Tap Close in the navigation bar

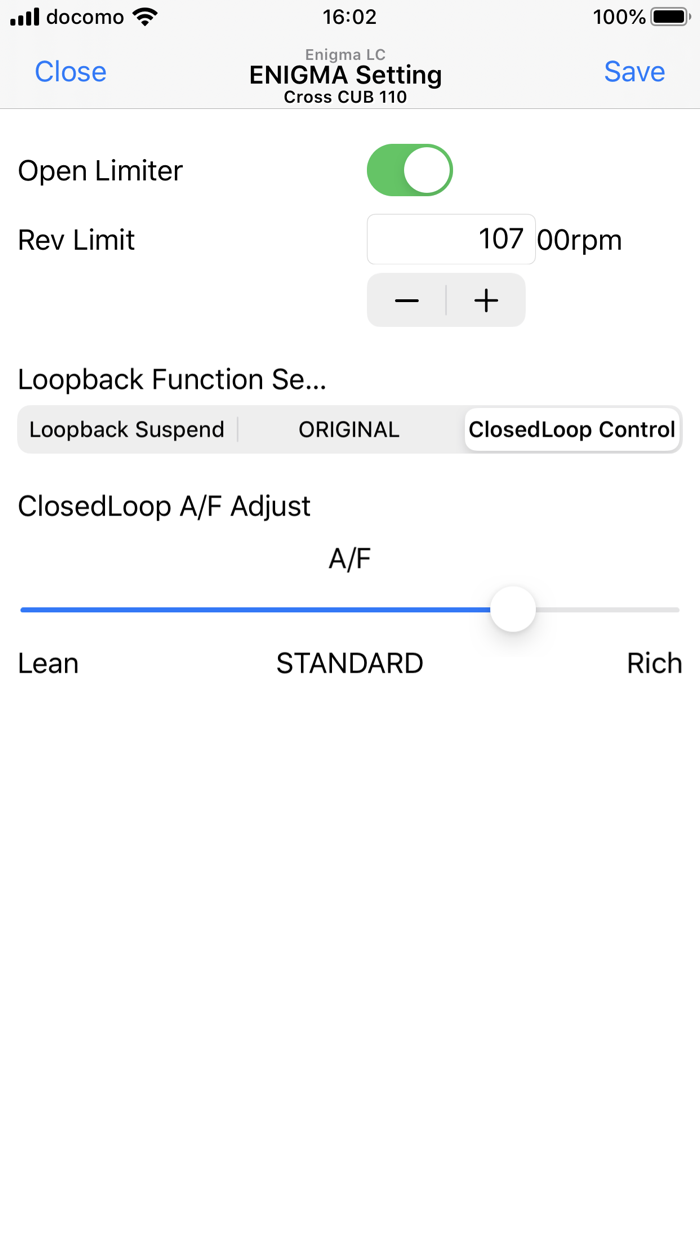pos(70,72)
